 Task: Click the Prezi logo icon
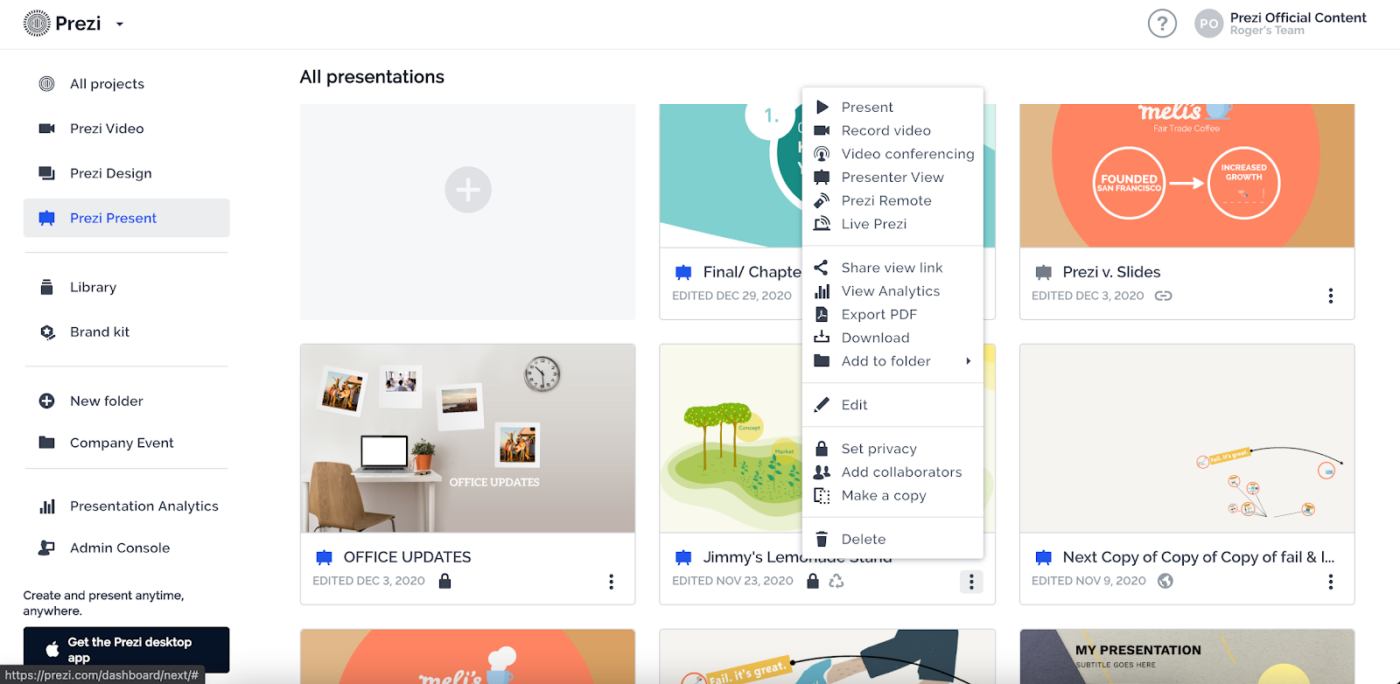(37, 23)
